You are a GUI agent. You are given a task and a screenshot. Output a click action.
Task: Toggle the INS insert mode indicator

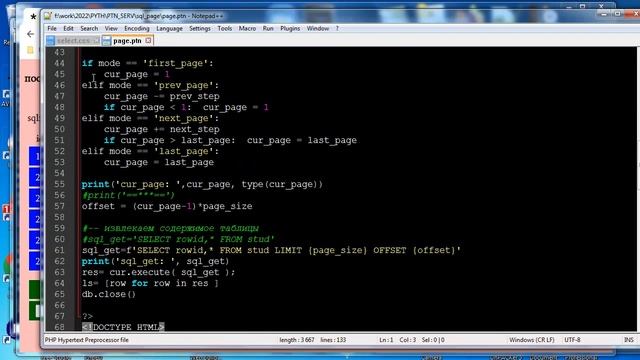pos(629,340)
